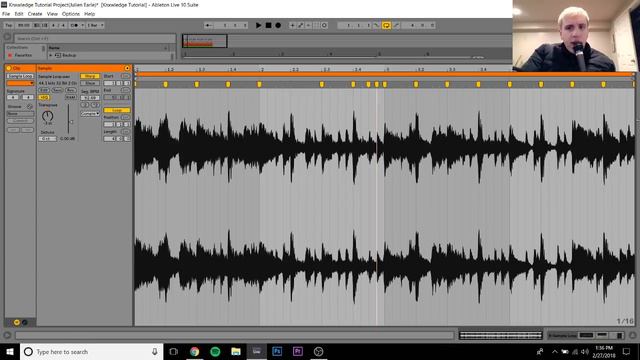Open the Complex warp mode dropdown
This screenshot has height=360, width=640.
(x=90, y=114)
